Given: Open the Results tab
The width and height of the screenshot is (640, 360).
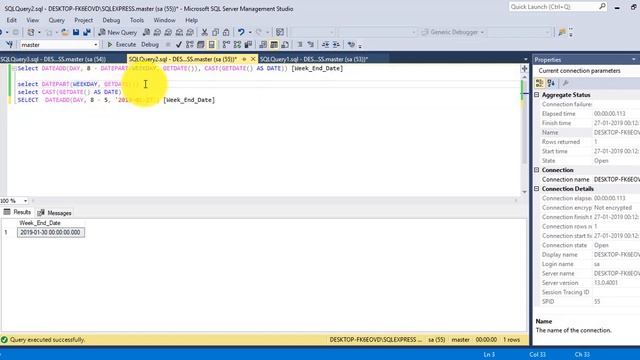Looking at the screenshot, I should [x=18, y=212].
